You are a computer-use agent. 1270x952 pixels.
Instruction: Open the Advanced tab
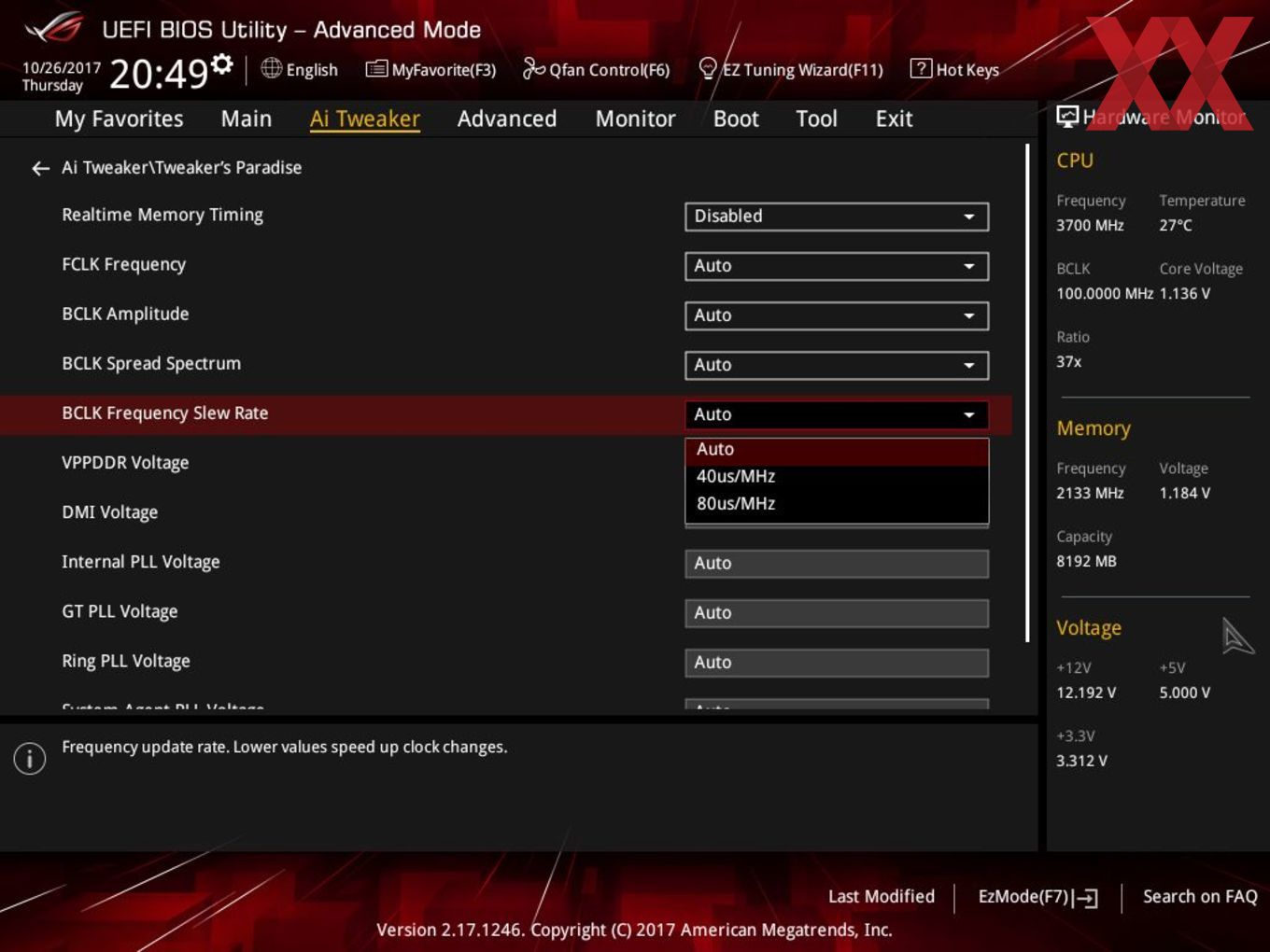(507, 119)
